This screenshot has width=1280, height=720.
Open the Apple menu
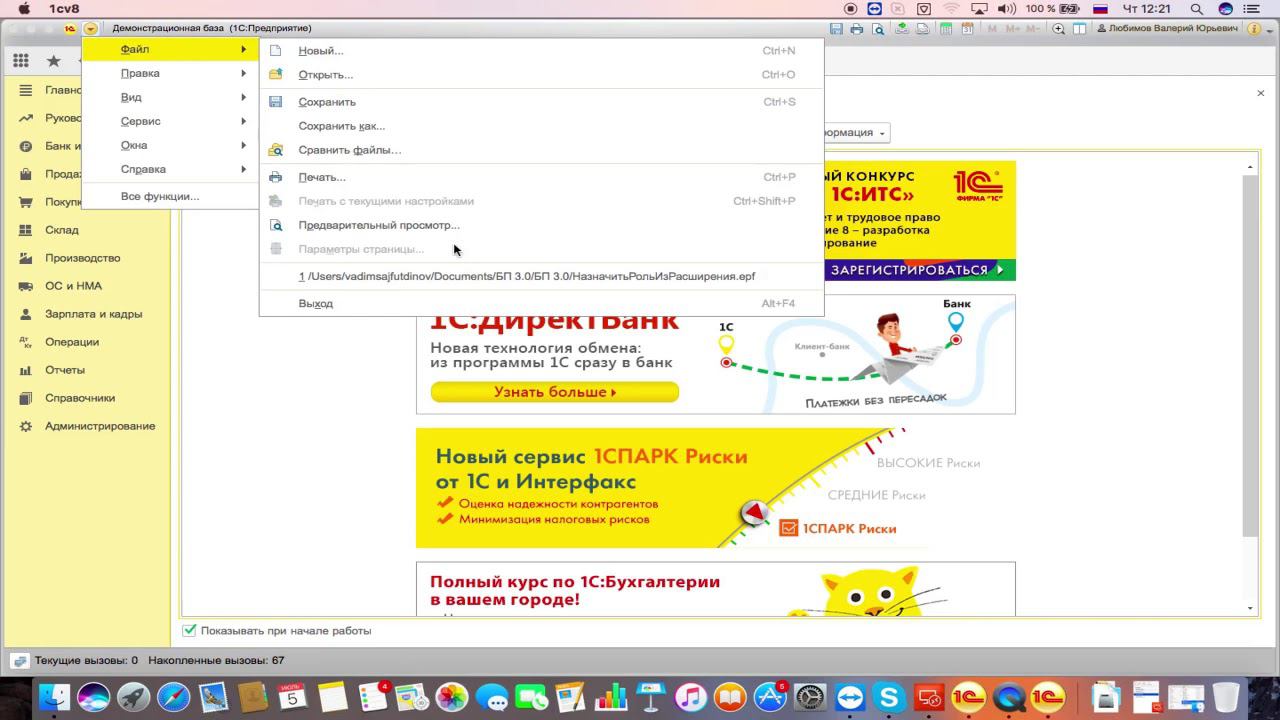(x=24, y=9)
